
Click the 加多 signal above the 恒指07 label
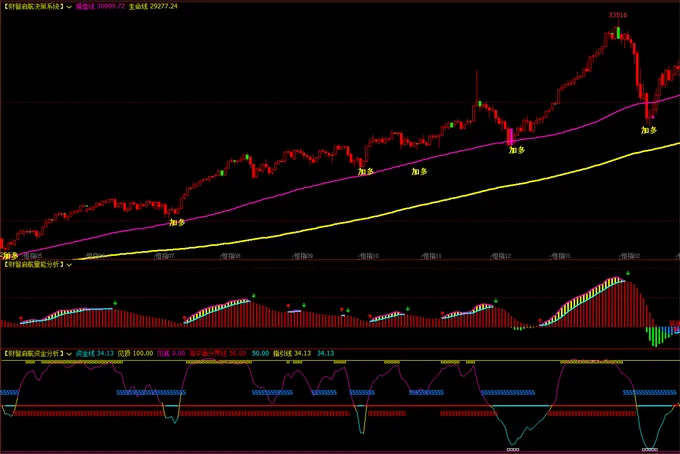[x=177, y=222]
